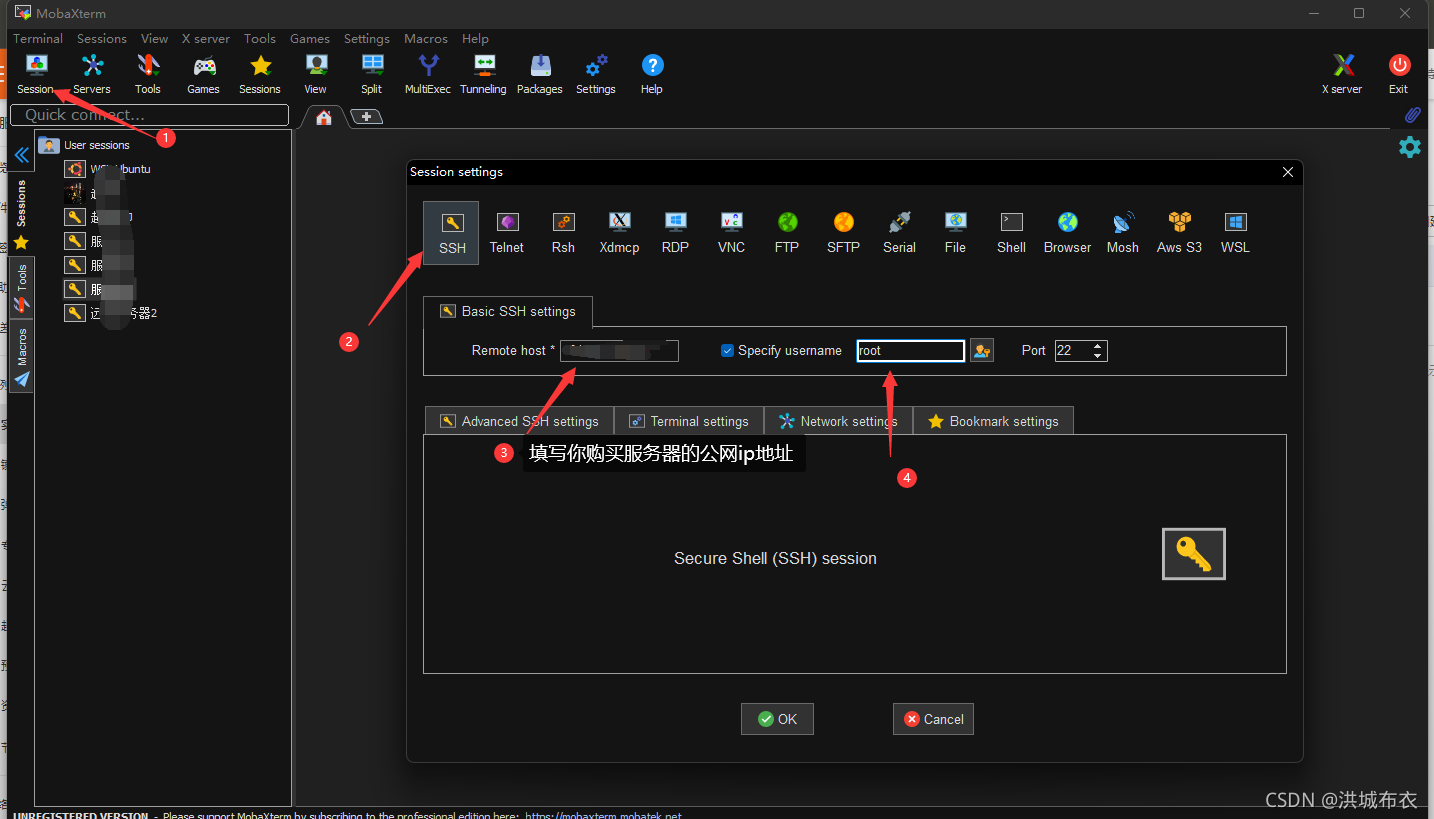Select Telnet session type
This screenshot has width=1434, height=819.
pyautogui.click(x=507, y=233)
